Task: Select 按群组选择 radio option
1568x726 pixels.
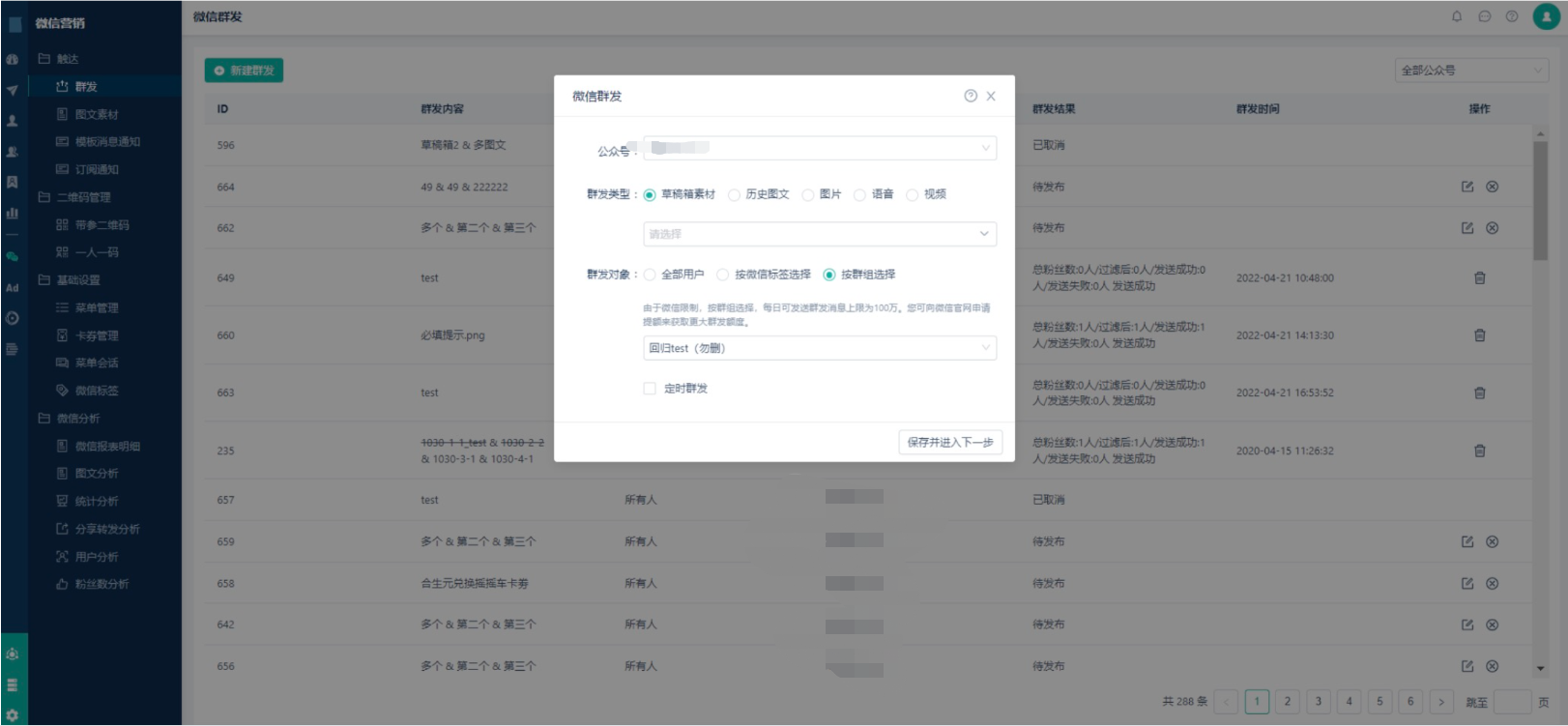Action: point(829,275)
